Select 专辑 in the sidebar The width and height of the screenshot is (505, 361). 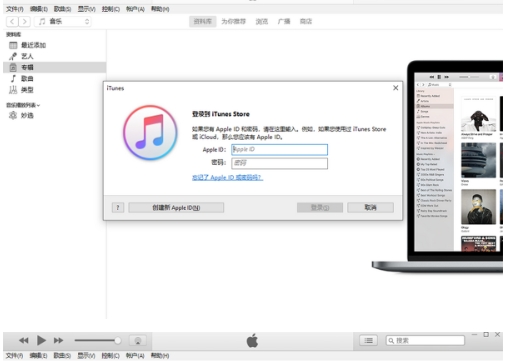(55, 67)
